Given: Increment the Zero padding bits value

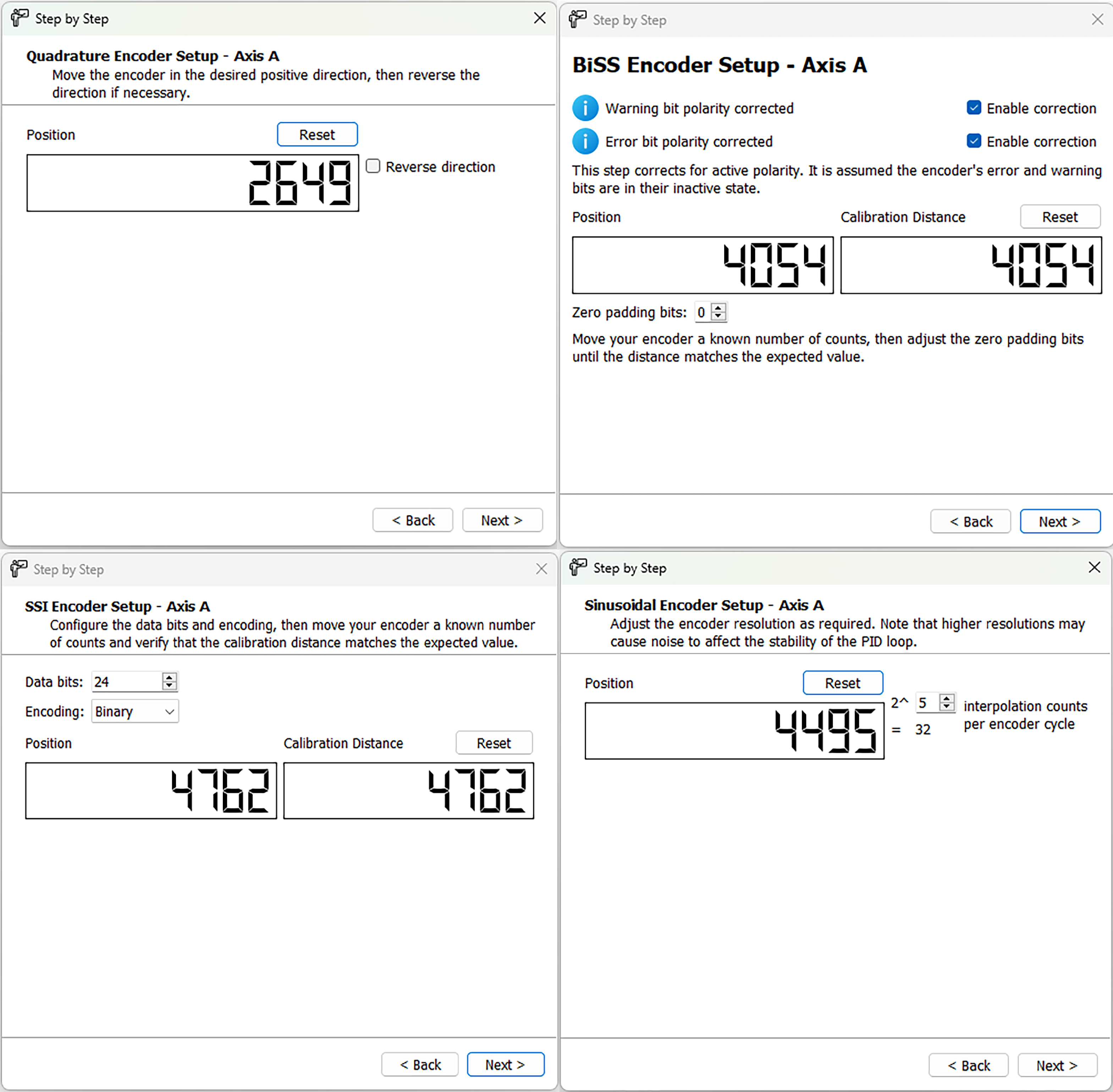Looking at the screenshot, I should [718, 308].
